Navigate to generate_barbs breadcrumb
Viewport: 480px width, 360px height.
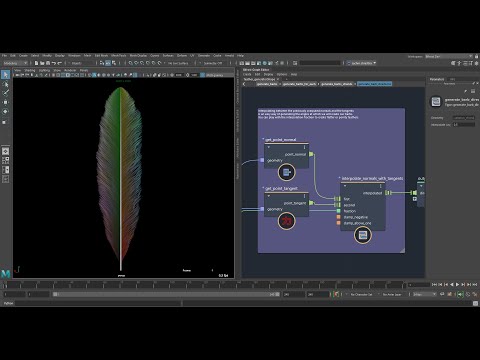(x=267, y=84)
